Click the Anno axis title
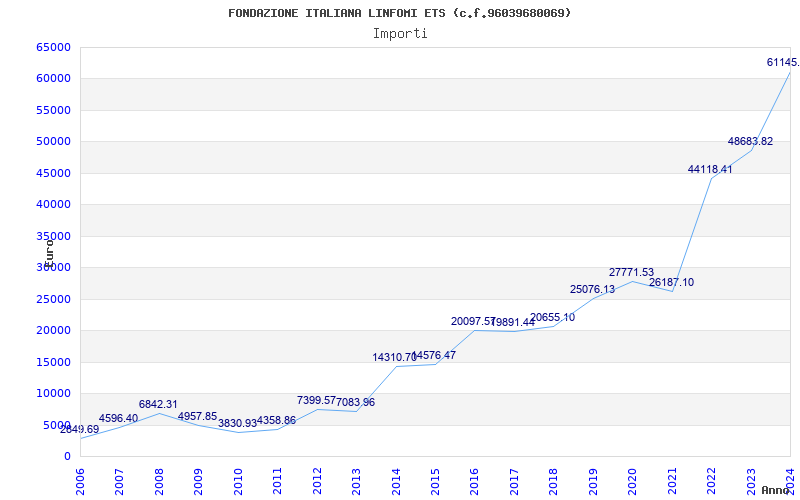The height and width of the screenshot is (500, 800). (776, 490)
